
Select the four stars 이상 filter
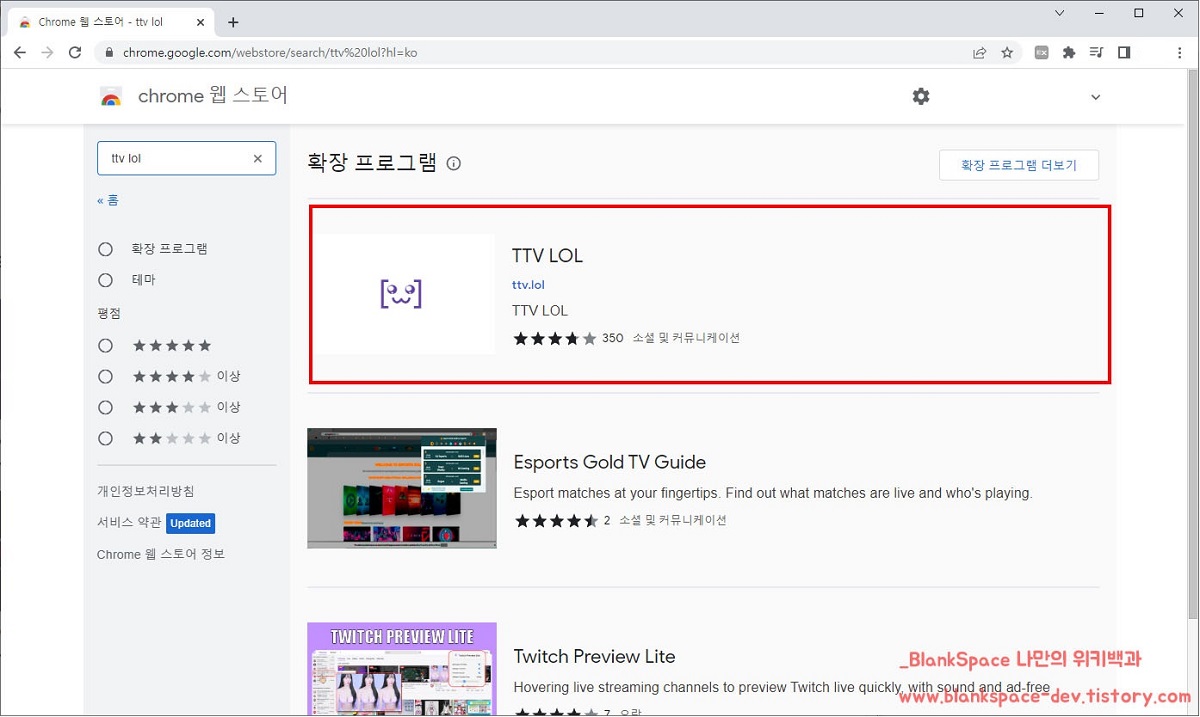[x=105, y=377]
